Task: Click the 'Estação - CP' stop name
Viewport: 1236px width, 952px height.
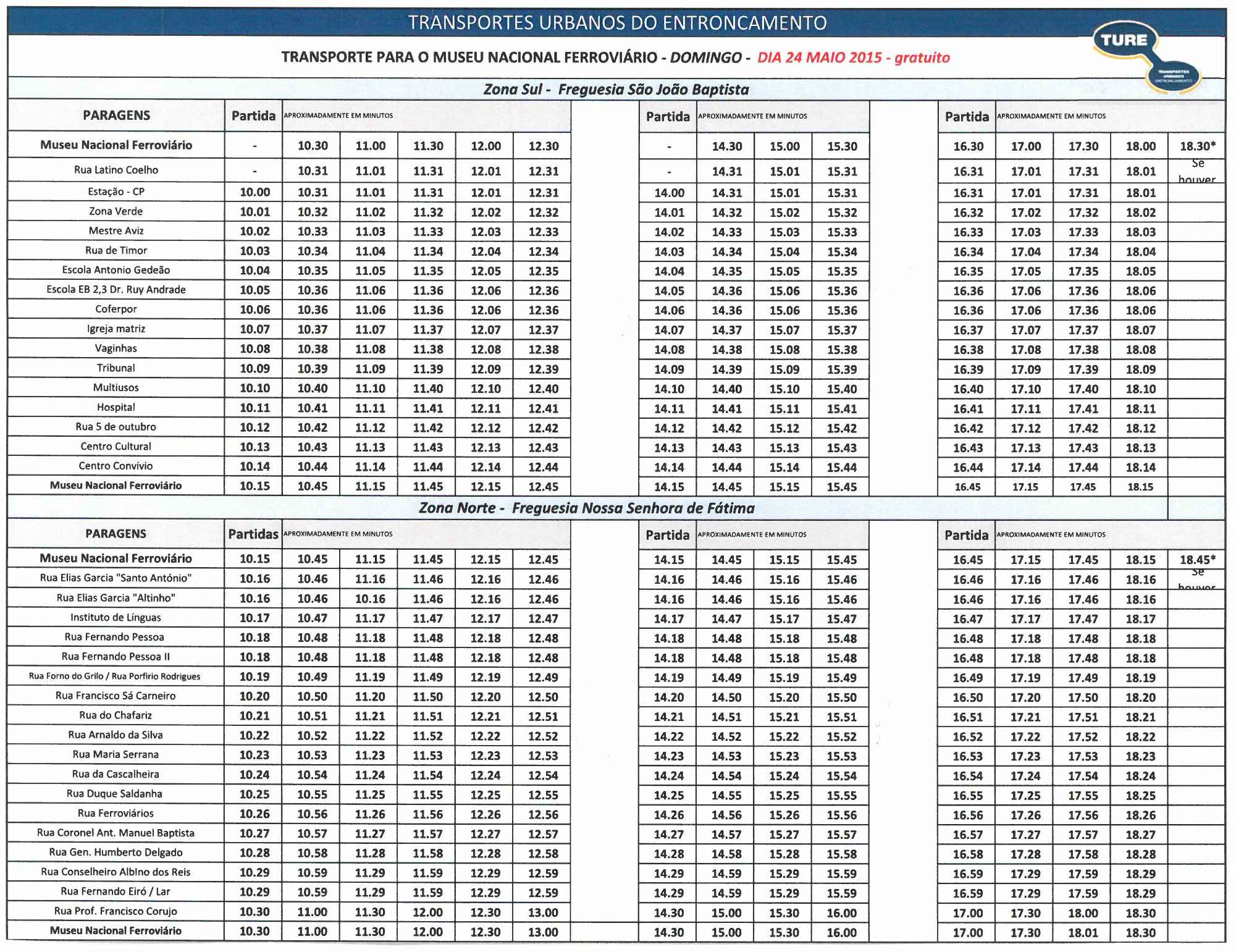Action: [116, 192]
